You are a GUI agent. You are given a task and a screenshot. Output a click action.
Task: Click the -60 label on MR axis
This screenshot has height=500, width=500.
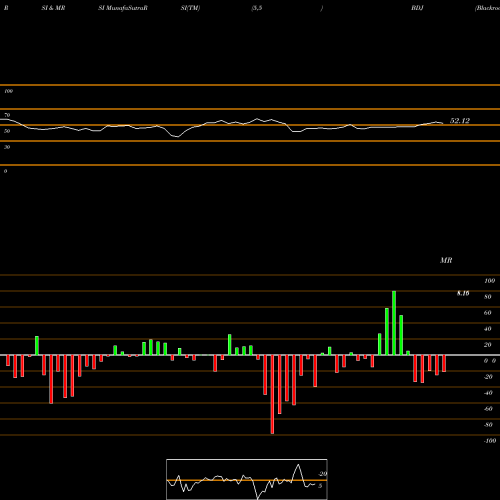click(x=488, y=409)
